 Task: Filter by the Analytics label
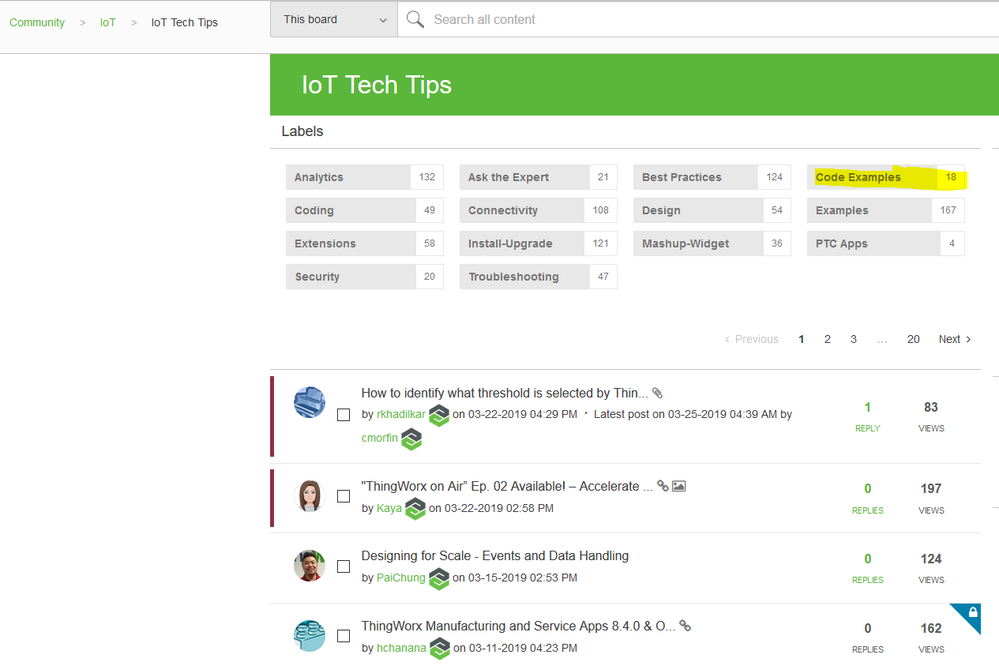coord(364,177)
